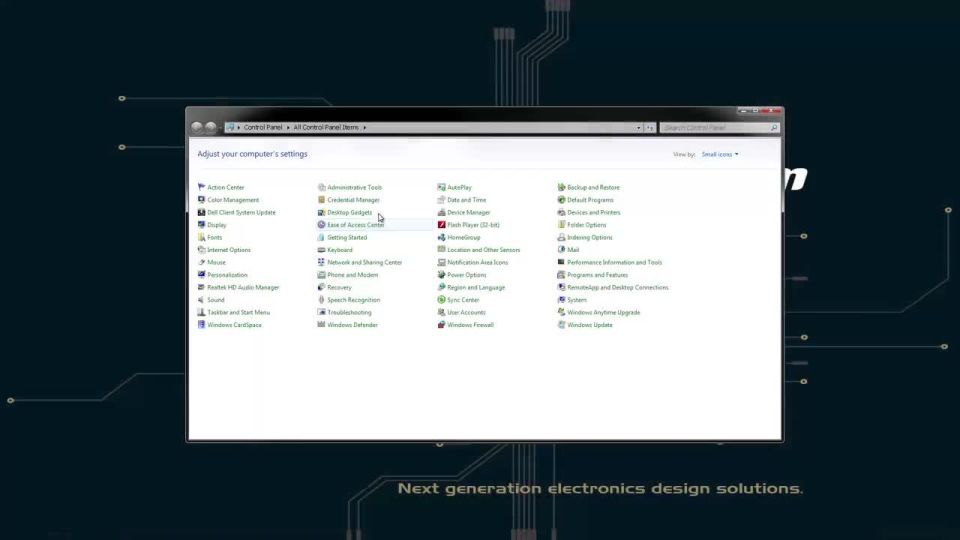
Task: Open the Getting Started link
Action: click(347, 238)
